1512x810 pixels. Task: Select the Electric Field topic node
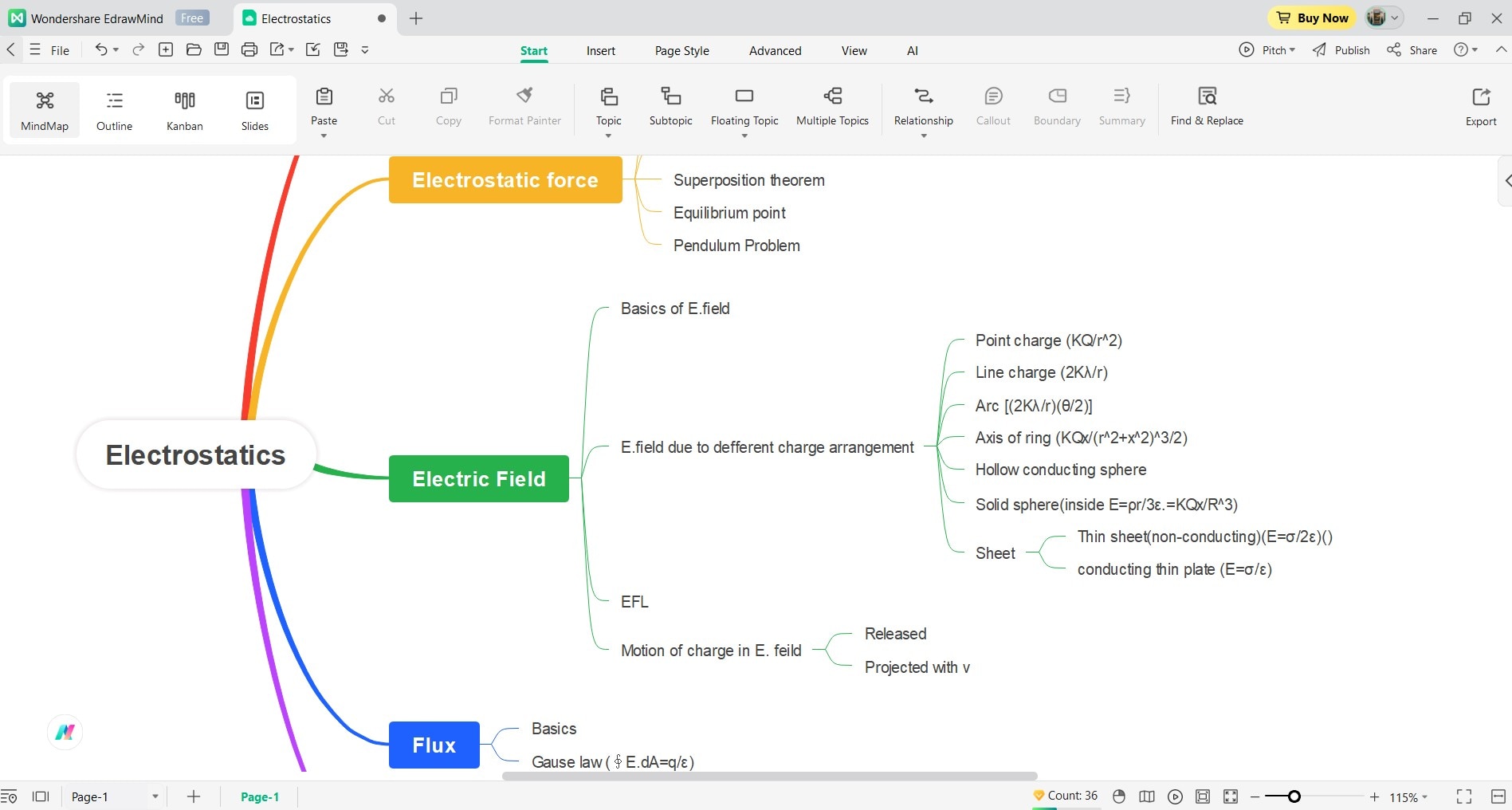(x=478, y=478)
